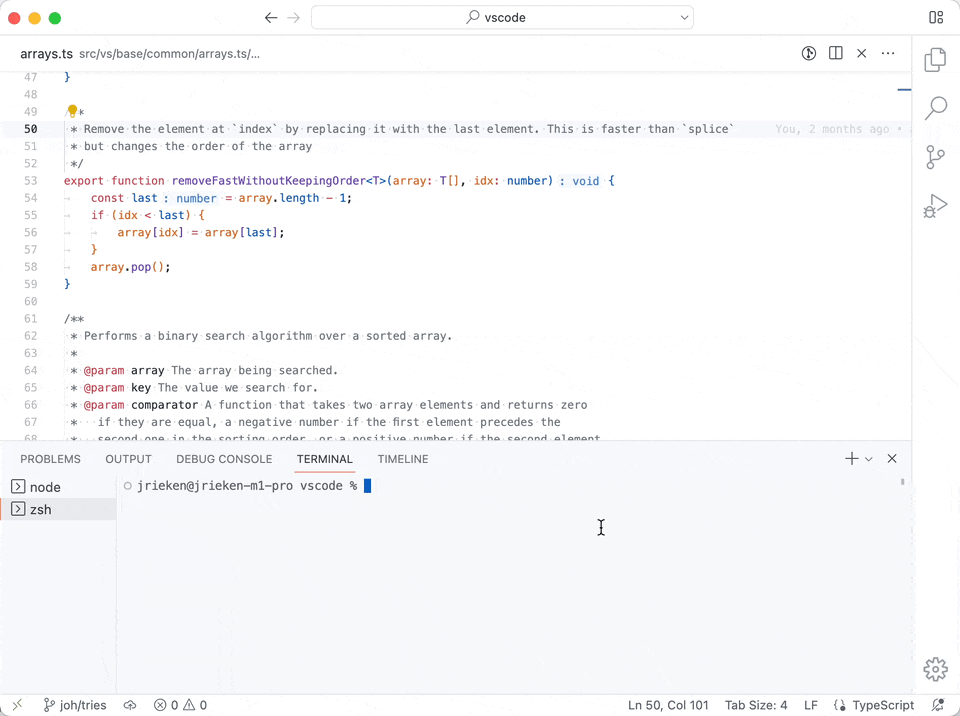This screenshot has height=716, width=960.
Task: Toggle fold for removeFastWithoutKeepingOrder function
Action: (51, 181)
